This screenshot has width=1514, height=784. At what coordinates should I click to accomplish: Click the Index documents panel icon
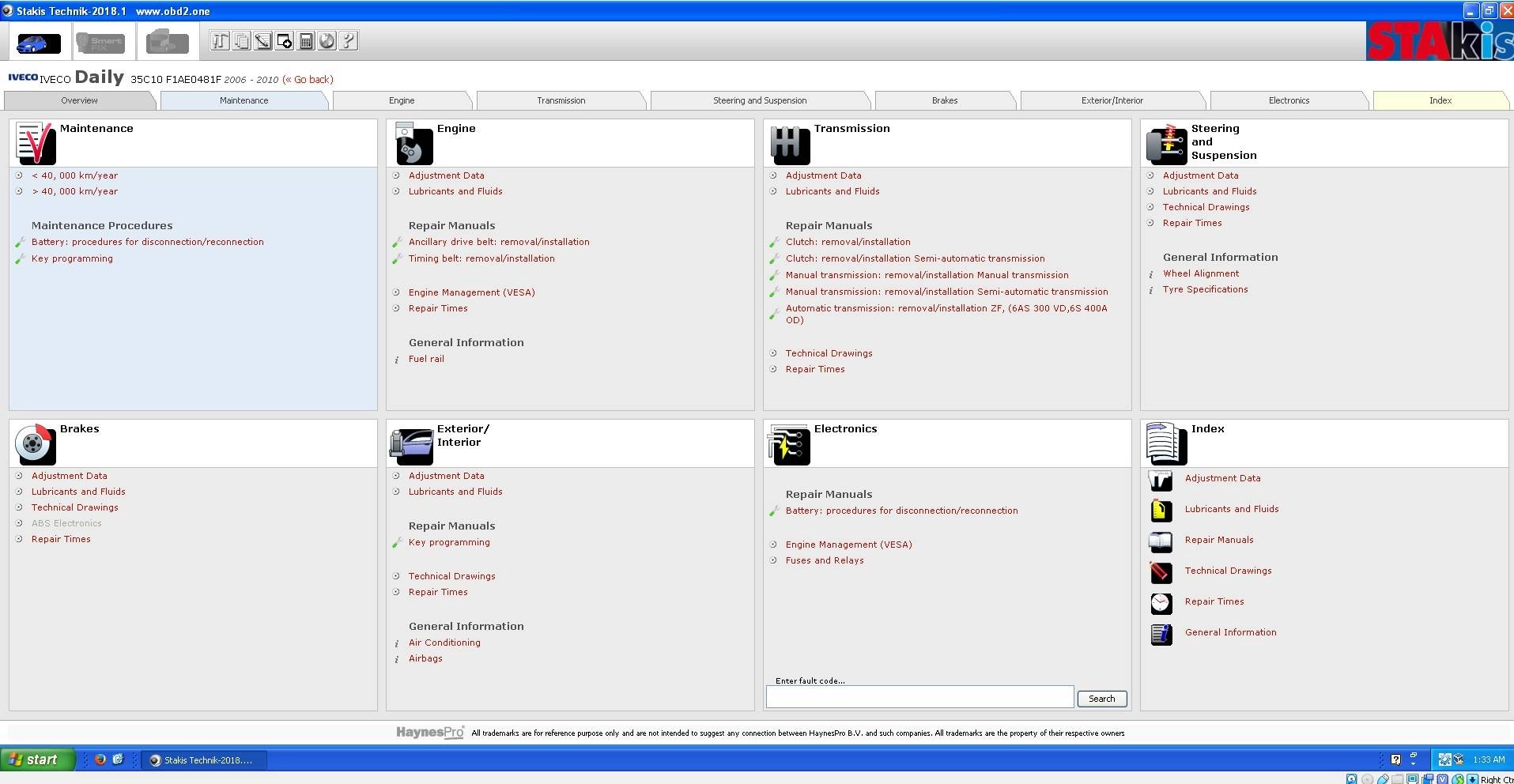click(1166, 443)
